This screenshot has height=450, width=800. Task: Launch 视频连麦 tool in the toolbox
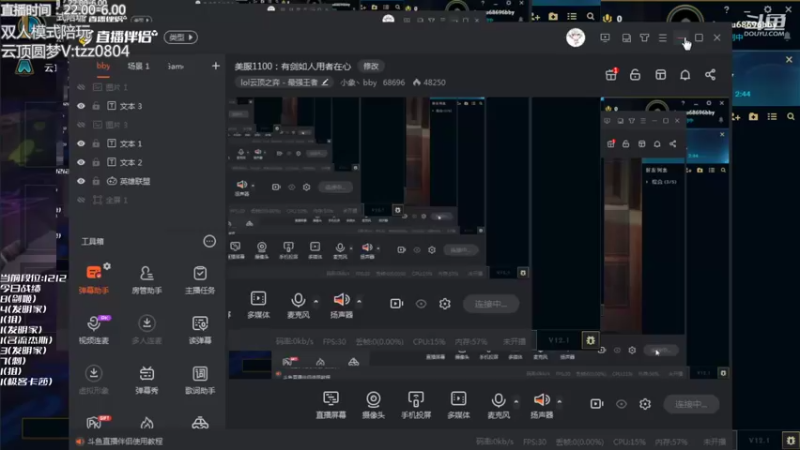pos(94,329)
